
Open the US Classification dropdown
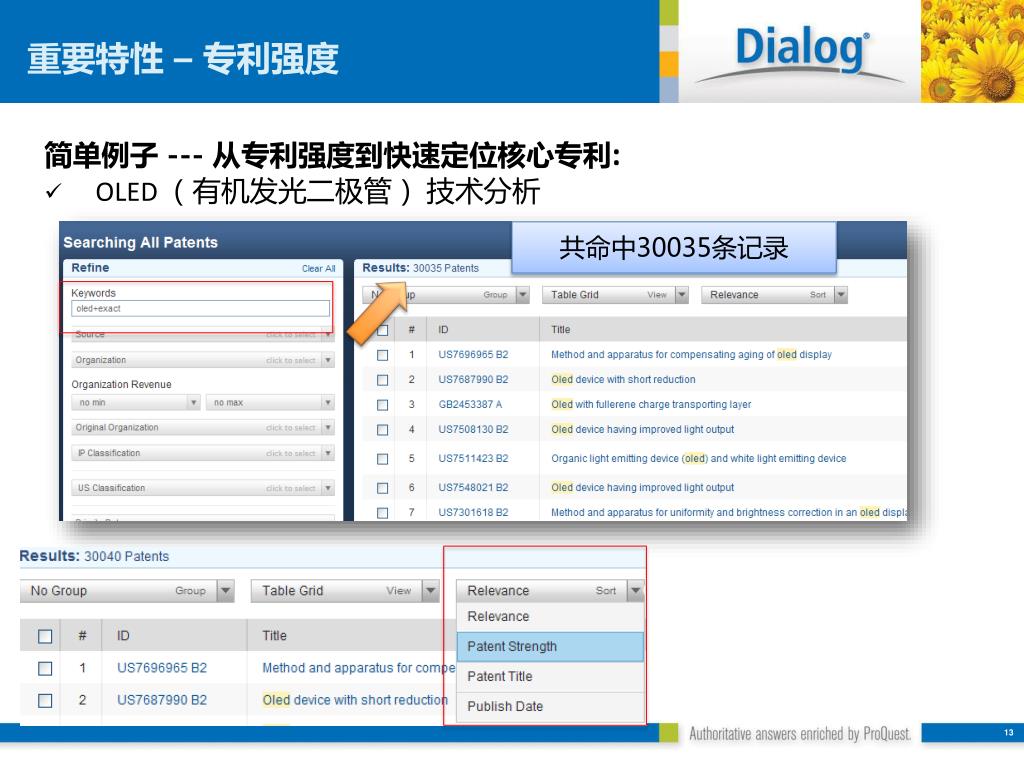pyautogui.click(x=202, y=488)
